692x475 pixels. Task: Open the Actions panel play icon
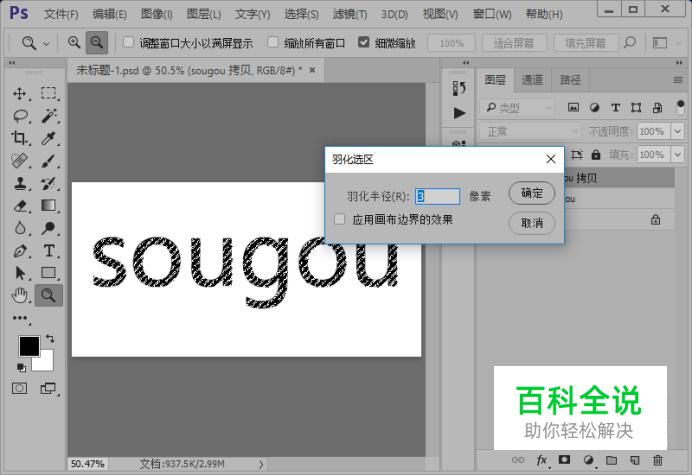point(459,113)
